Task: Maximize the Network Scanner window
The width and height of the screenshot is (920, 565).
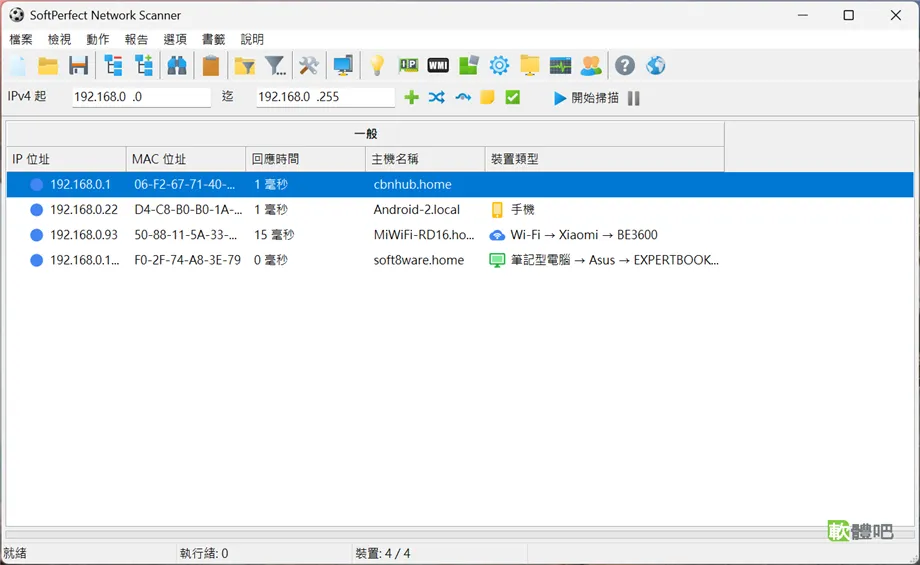Action: 848,15
